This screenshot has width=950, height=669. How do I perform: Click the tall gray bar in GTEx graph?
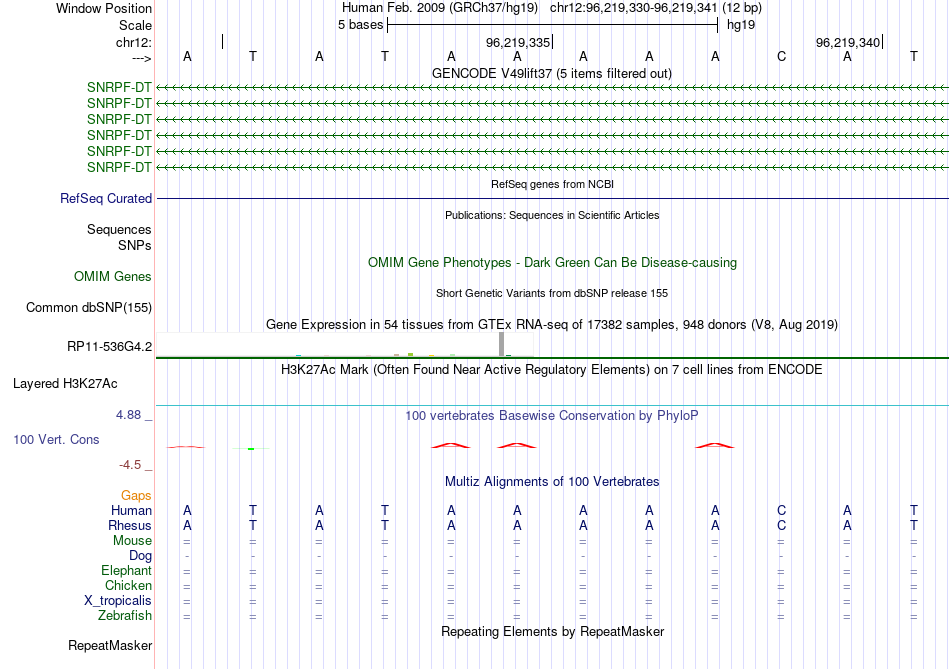click(502, 344)
